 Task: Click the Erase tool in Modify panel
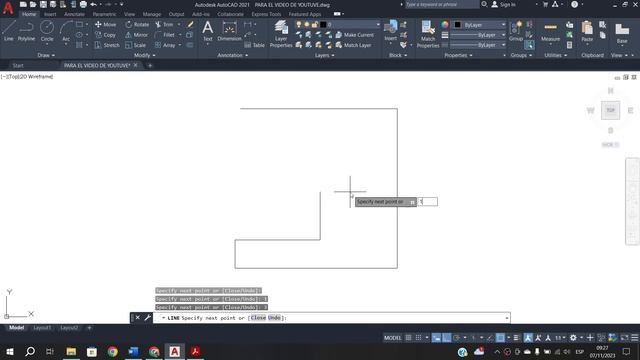190,24
